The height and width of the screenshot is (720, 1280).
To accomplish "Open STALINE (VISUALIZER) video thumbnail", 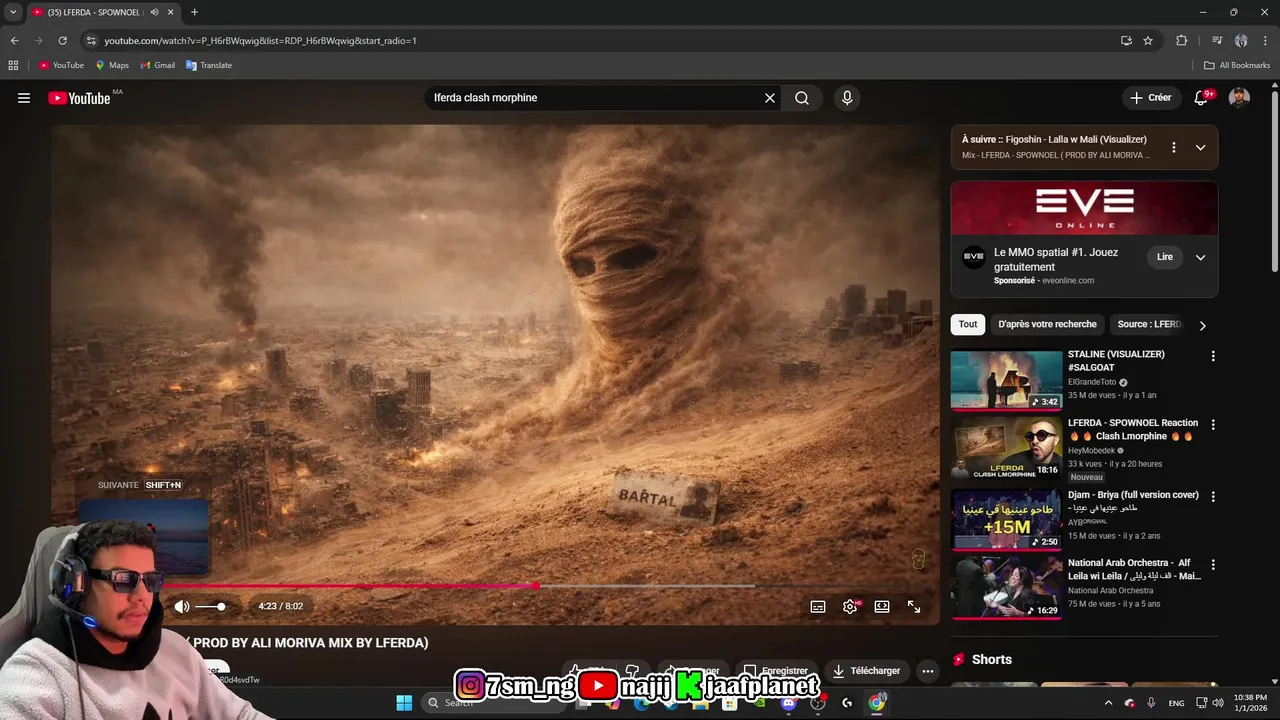I will coord(1006,380).
